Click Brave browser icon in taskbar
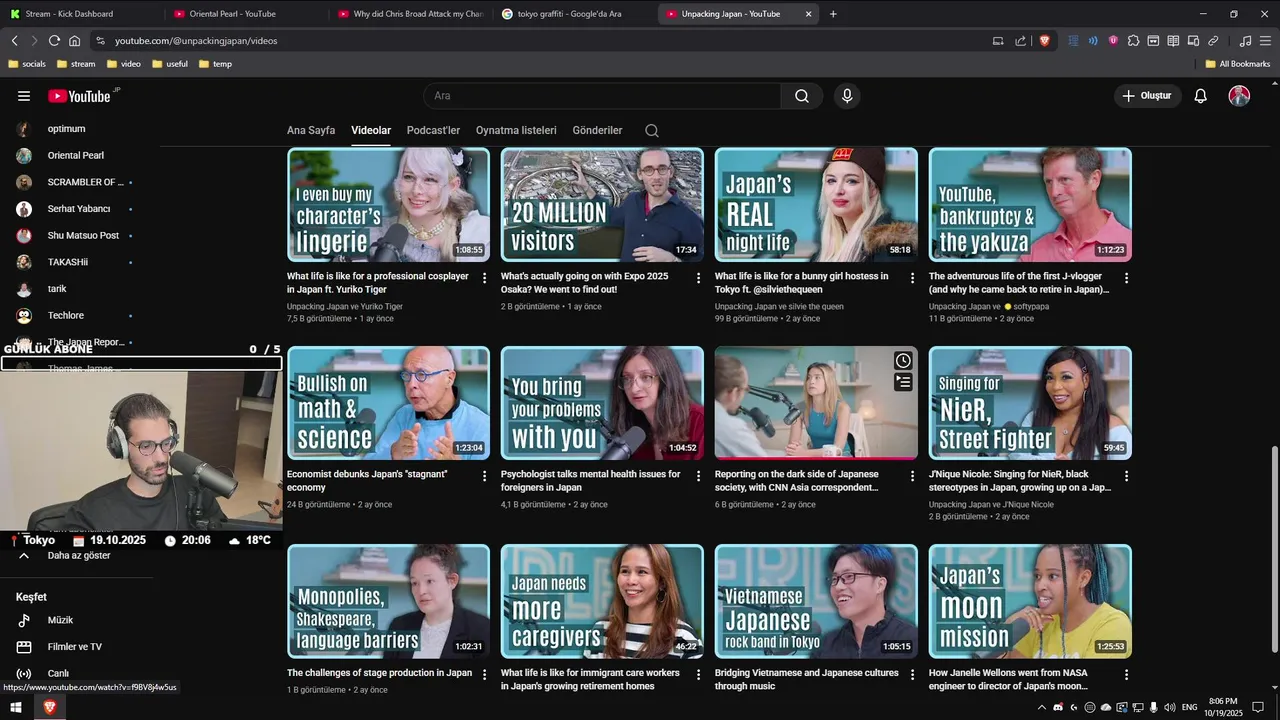The width and height of the screenshot is (1280, 720). [x=49, y=707]
